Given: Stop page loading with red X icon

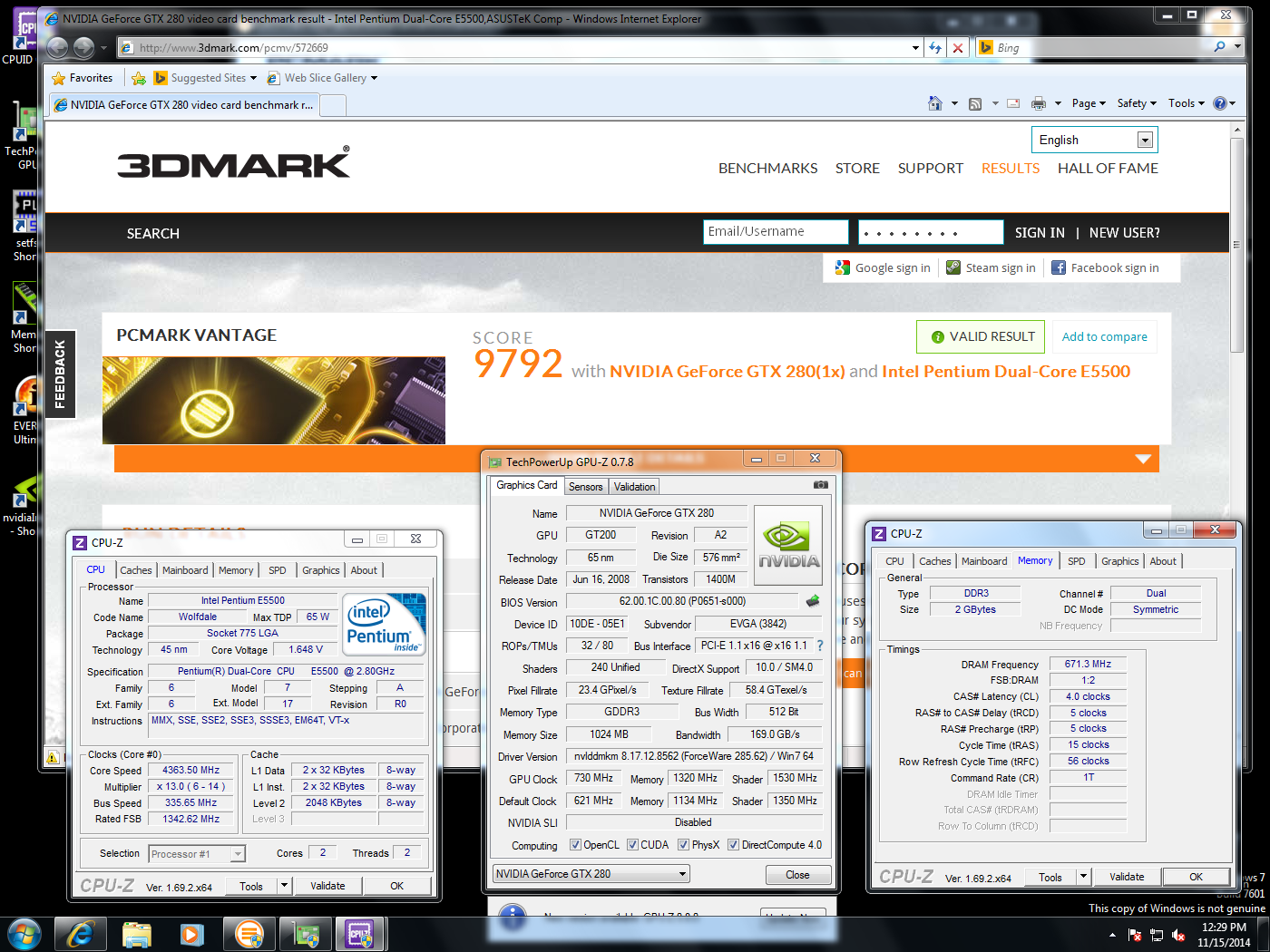Looking at the screenshot, I should click(x=958, y=48).
